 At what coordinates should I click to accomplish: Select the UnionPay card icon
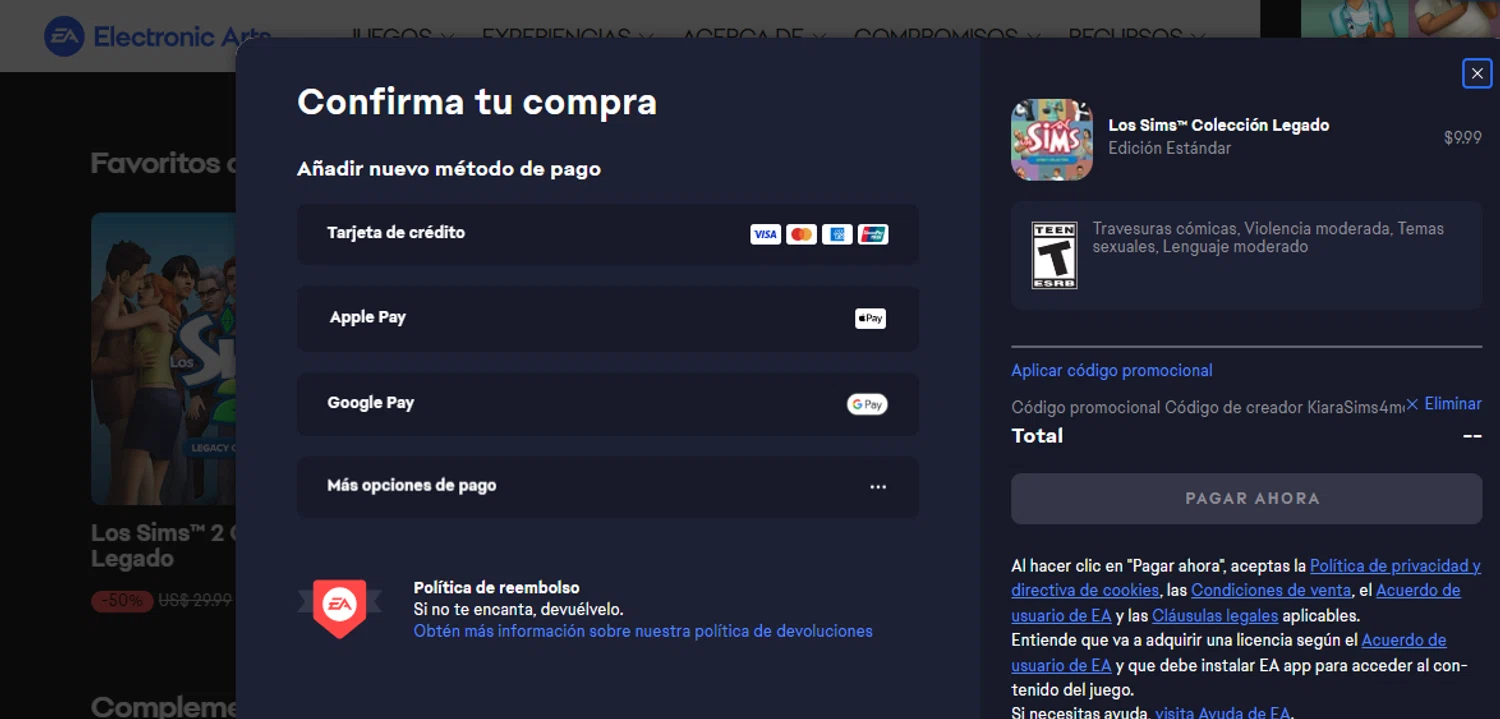[x=873, y=235]
